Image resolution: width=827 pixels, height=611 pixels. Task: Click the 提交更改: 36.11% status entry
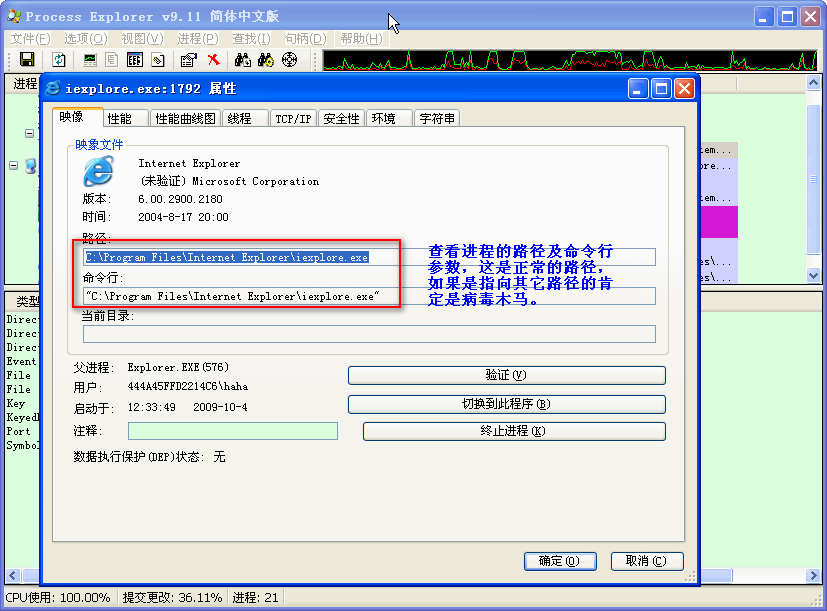(172, 598)
